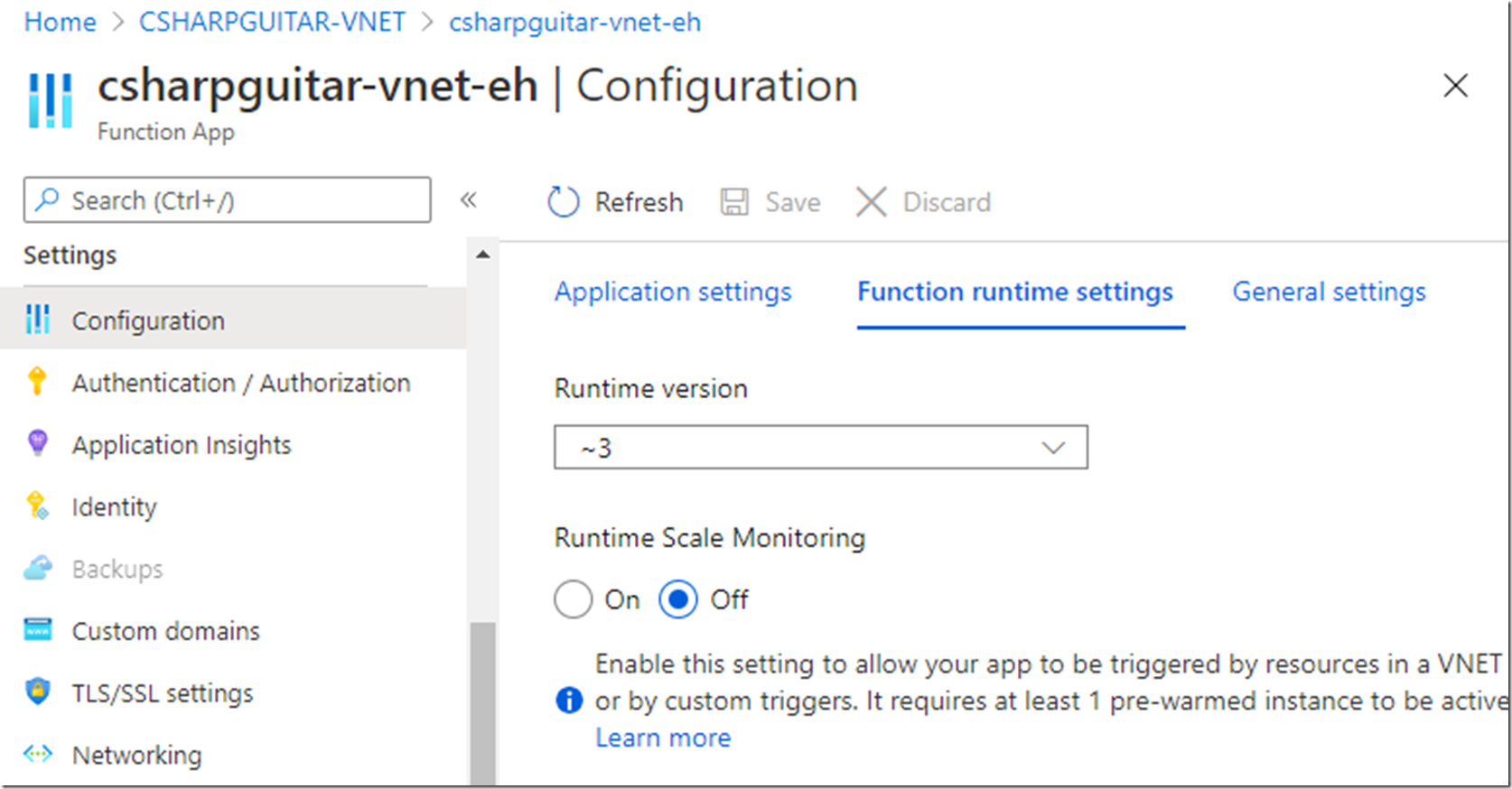Click the Runtime version dropdown chevron
The height and width of the screenshot is (789, 1512).
pyautogui.click(x=1053, y=448)
